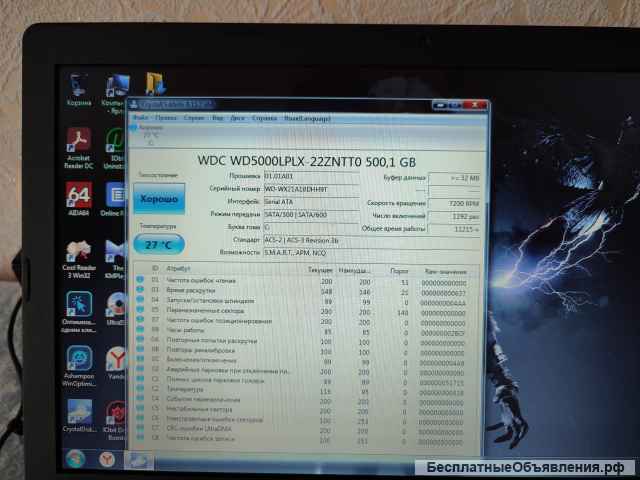Click CrystalDiskInfo taskbar button
This screenshot has width=640, height=480.
[x=139, y=459]
